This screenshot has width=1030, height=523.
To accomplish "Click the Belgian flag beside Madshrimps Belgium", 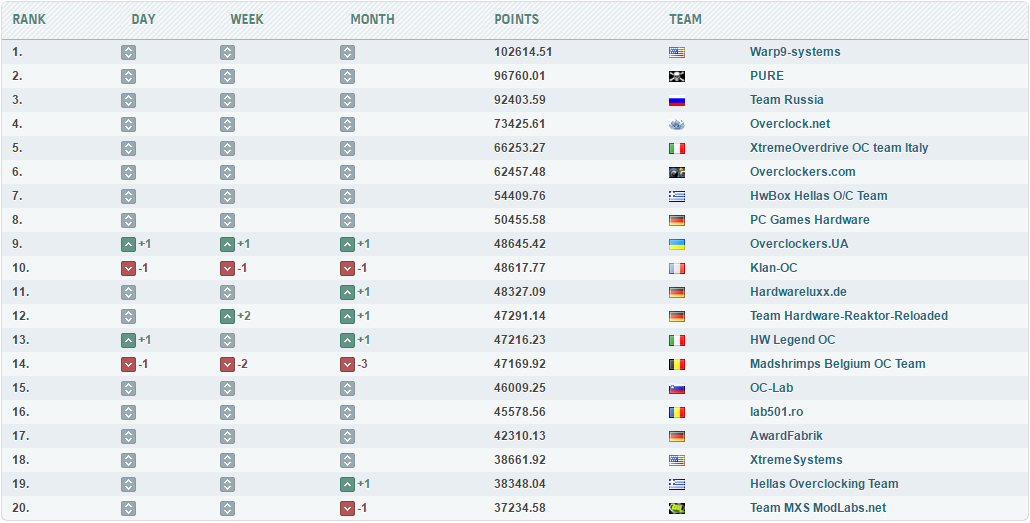I will click(677, 364).
